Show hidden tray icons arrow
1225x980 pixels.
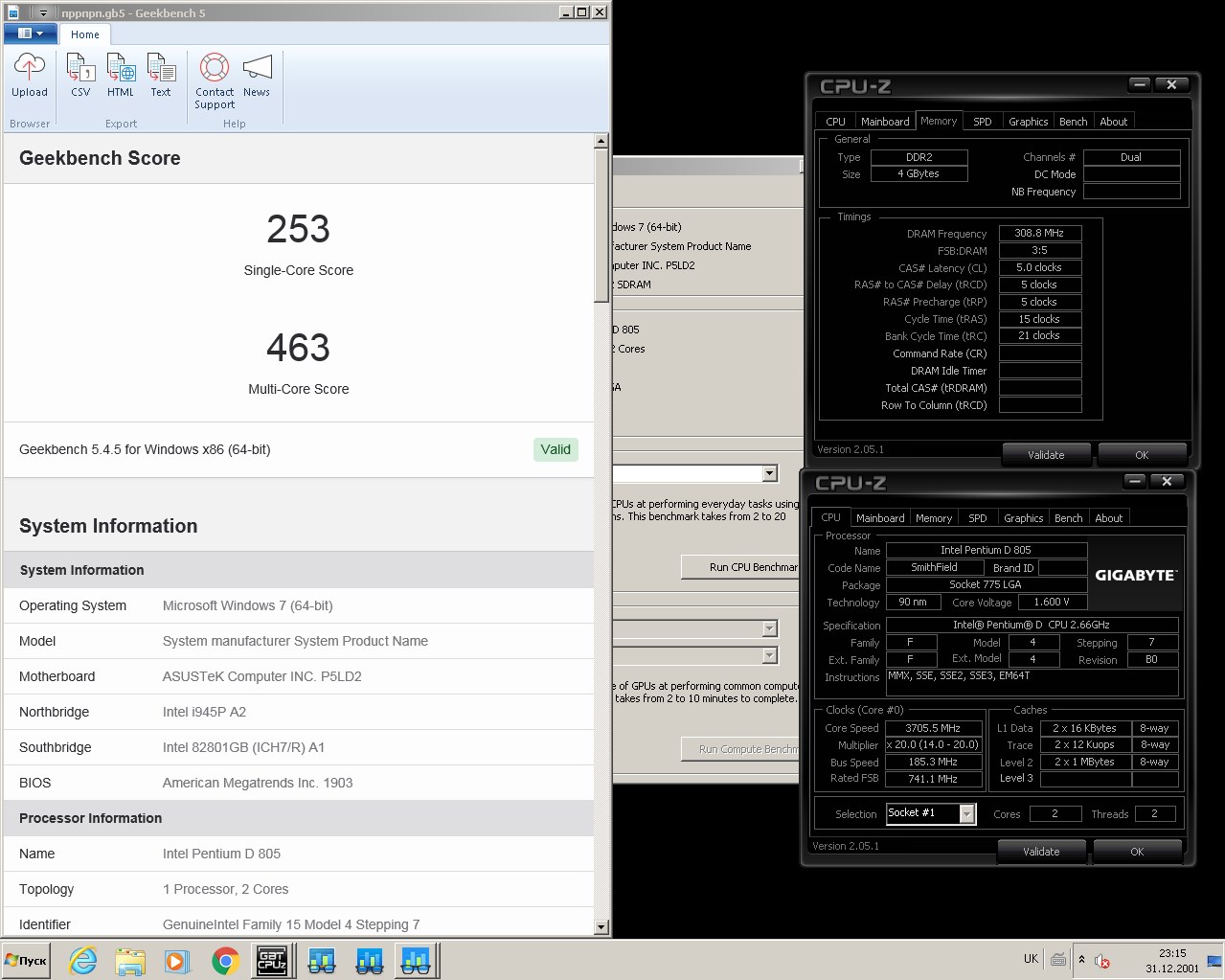(x=1081, y=959)
